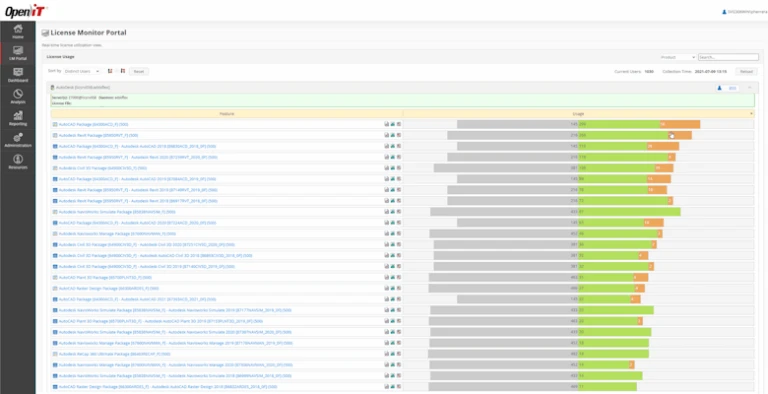
Task: Click the Collection Time value
Action: (712, 72)
